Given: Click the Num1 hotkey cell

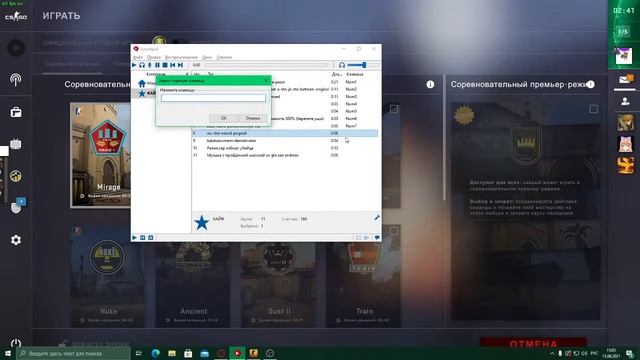Looking at the screenshot, I should 351,82.
